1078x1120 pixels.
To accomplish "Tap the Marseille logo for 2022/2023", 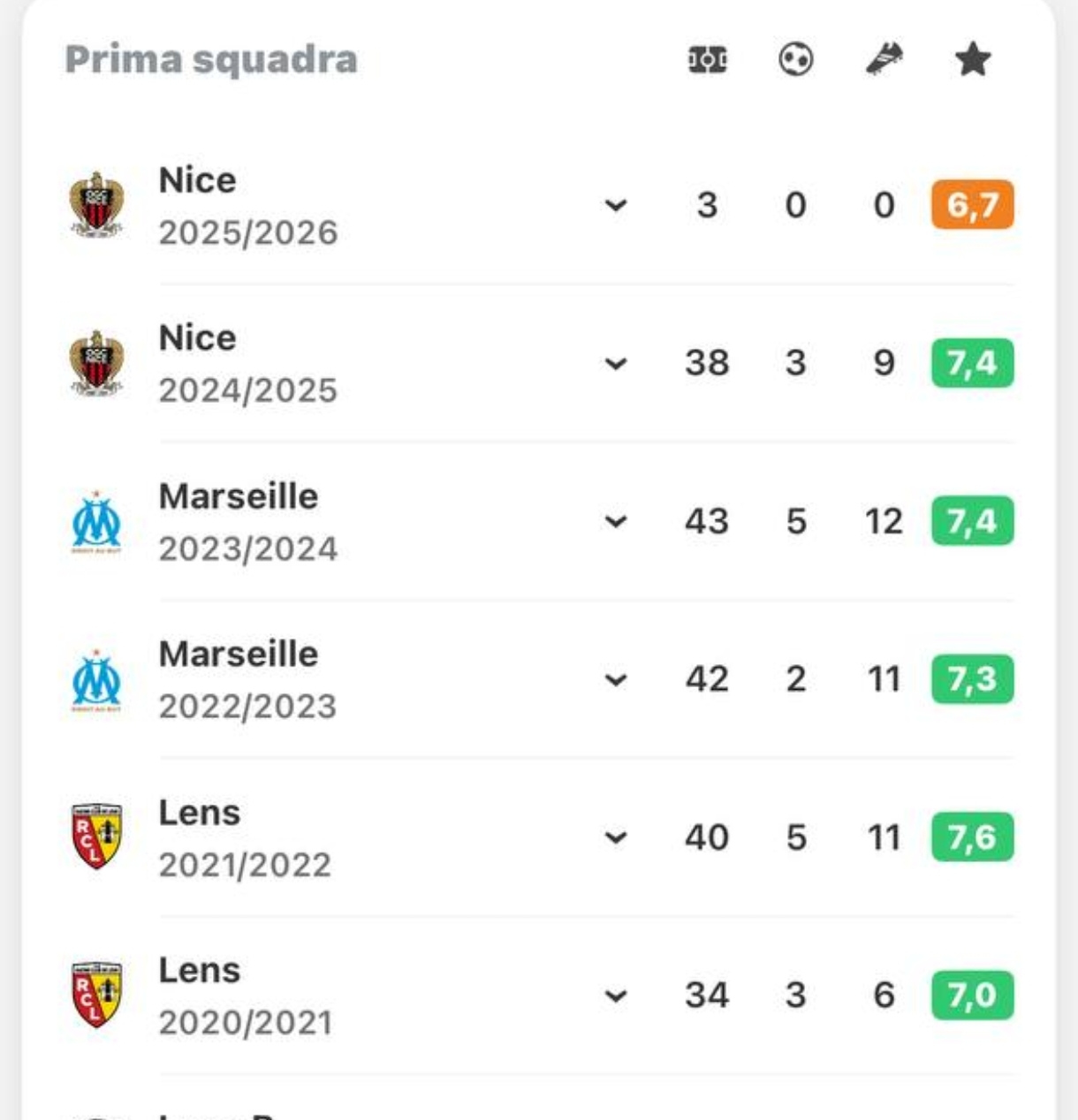I will pyautogui.click(x=96, y=679).
